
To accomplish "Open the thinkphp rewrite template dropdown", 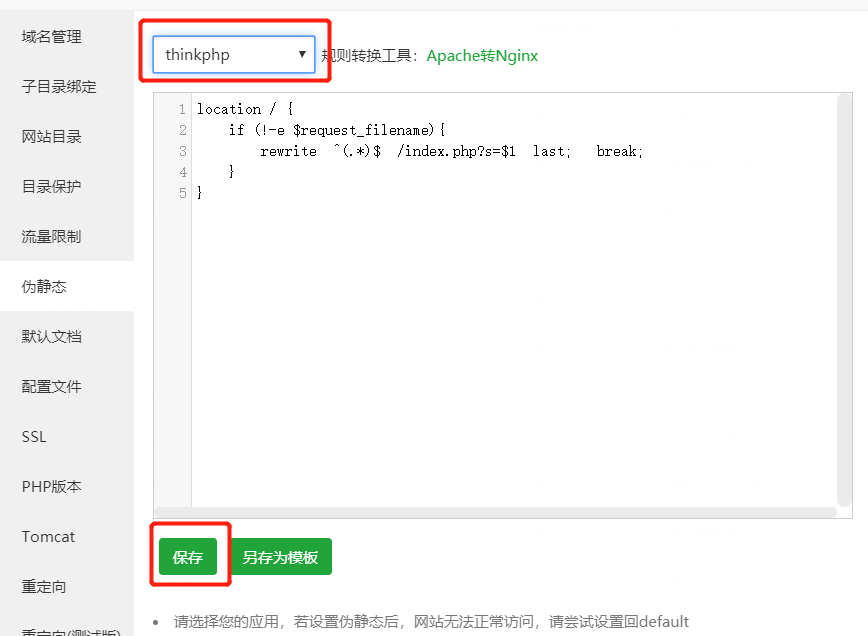I will point(234,55).
